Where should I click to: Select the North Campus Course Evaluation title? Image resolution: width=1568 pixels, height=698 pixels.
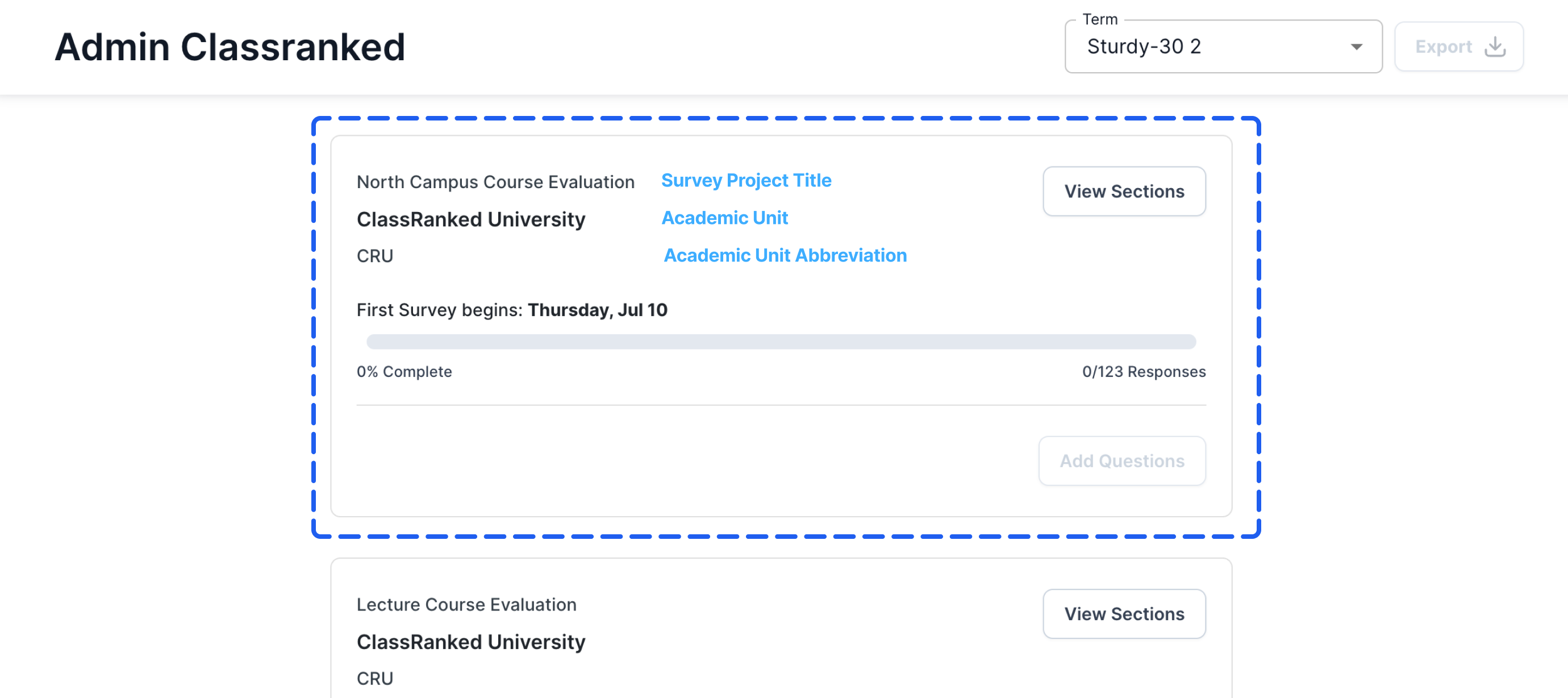coord(495,181)
